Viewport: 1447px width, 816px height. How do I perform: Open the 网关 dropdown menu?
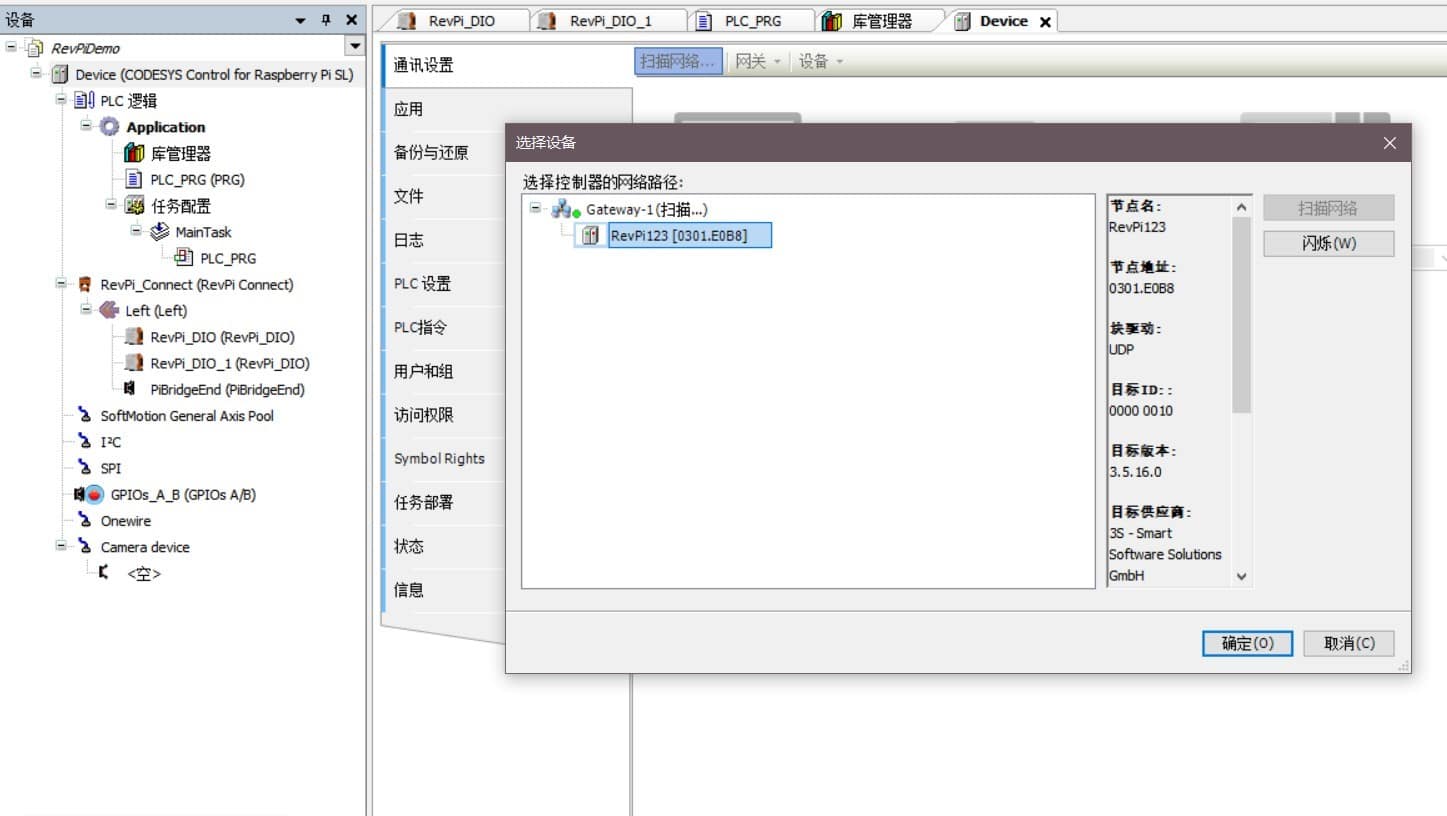pyautogui.click(x=757, y=62)
